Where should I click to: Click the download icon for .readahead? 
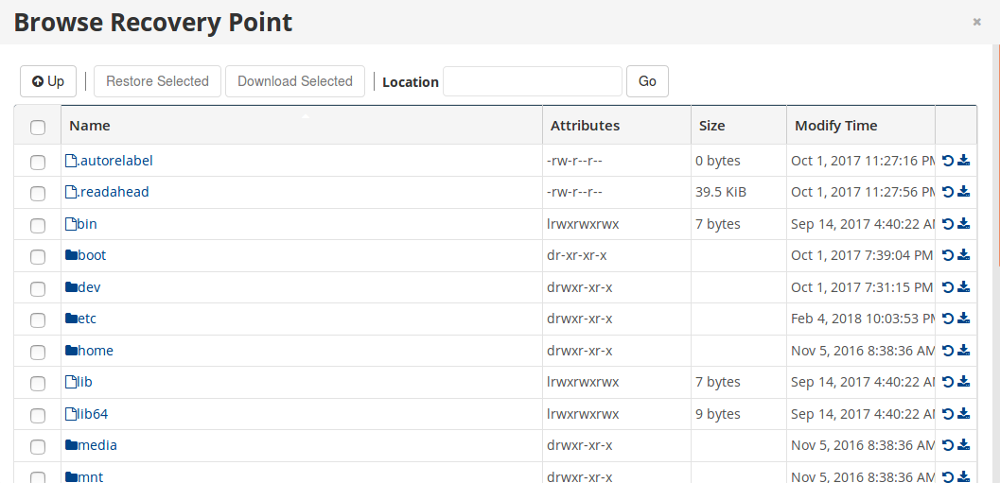click(x=964, y=192)
